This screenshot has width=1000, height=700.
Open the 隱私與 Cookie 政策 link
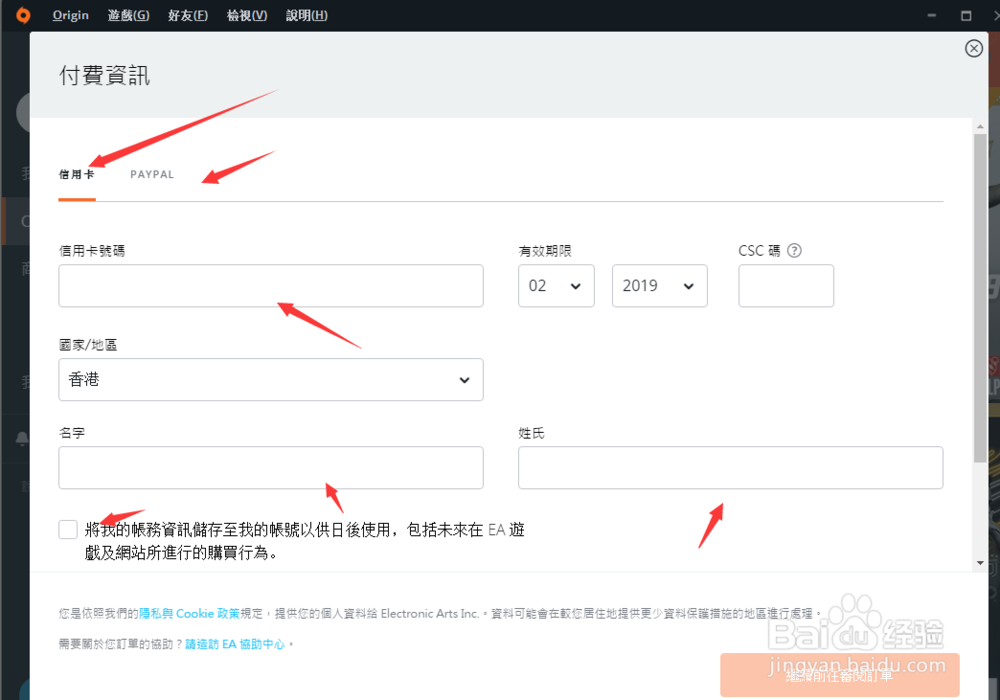tap(189, 613)
